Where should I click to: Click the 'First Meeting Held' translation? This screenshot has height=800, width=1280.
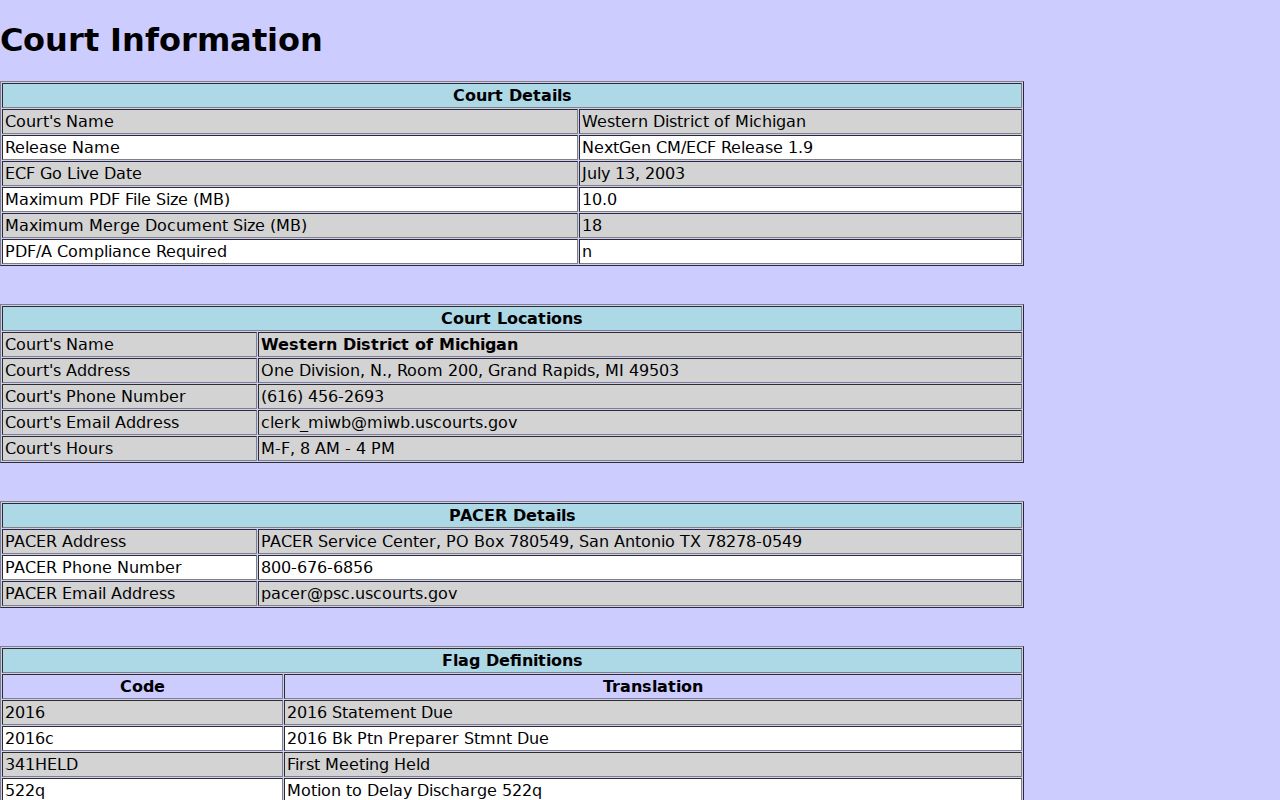coord(358,765)
